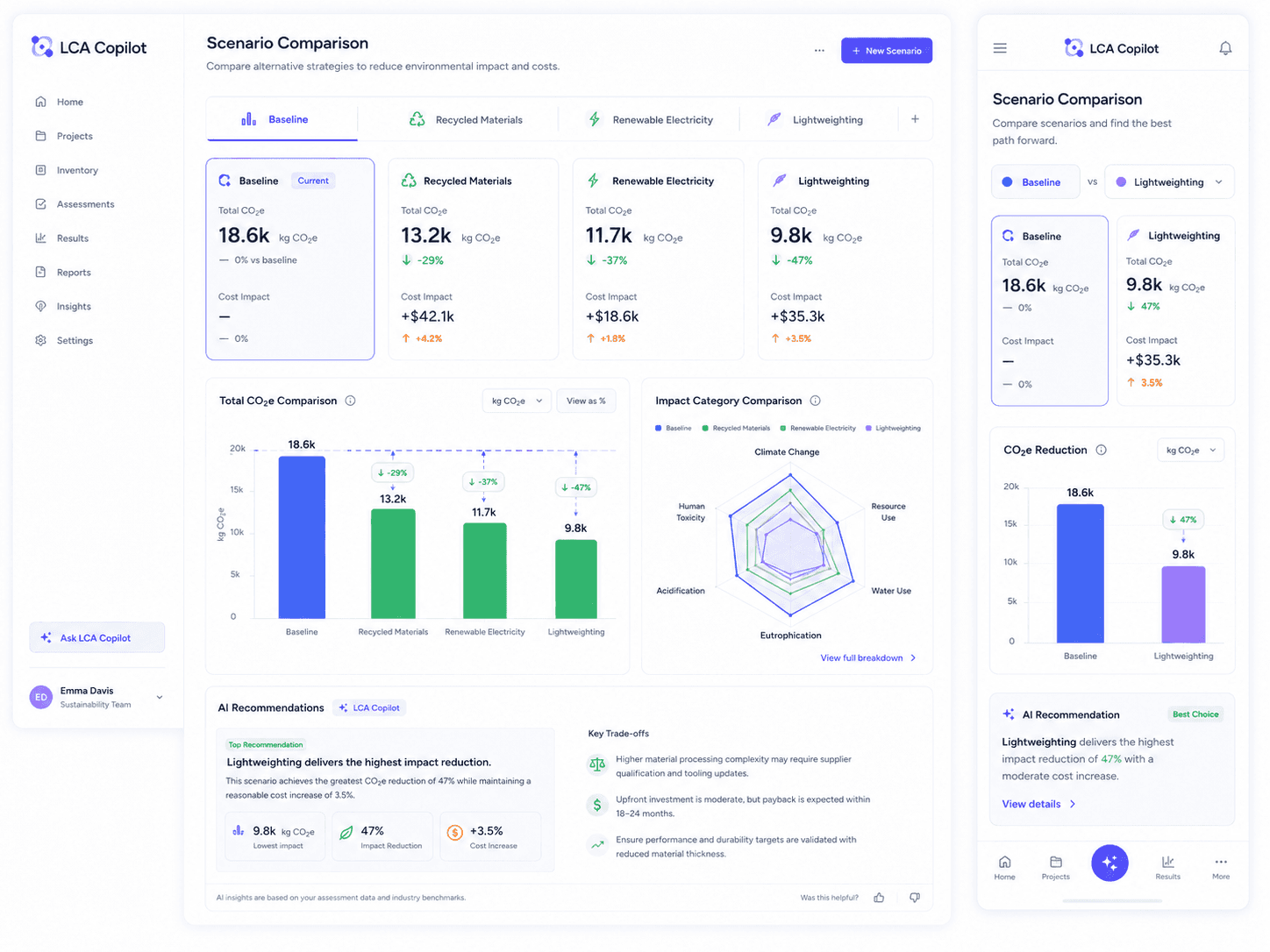Show info for Total CO2e Comparison
The height and width of the screenshot is (952, 1270).
tap(350, 401)
